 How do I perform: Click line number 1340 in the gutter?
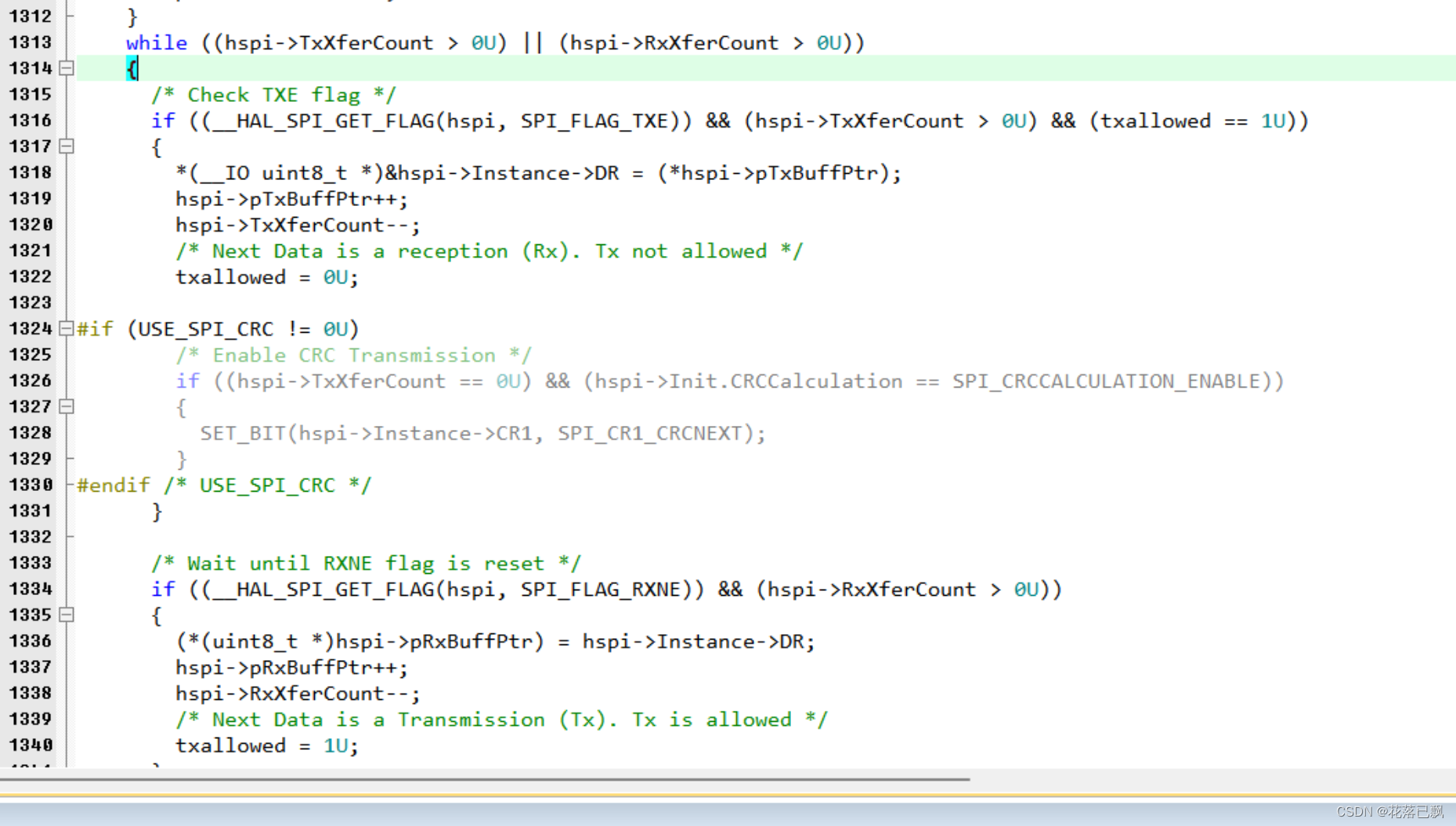[x=30, y=745]
